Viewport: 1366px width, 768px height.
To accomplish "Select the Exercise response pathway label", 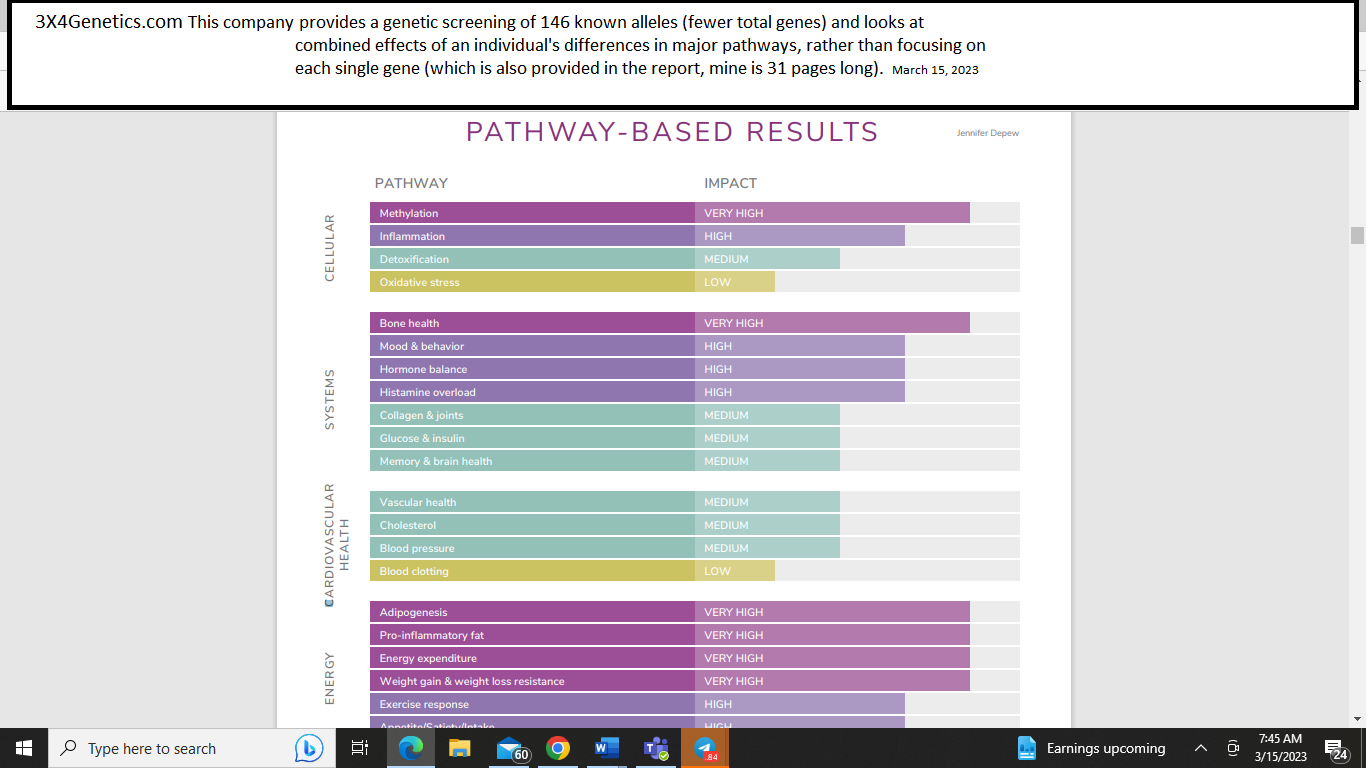I will tap(424, 704).
